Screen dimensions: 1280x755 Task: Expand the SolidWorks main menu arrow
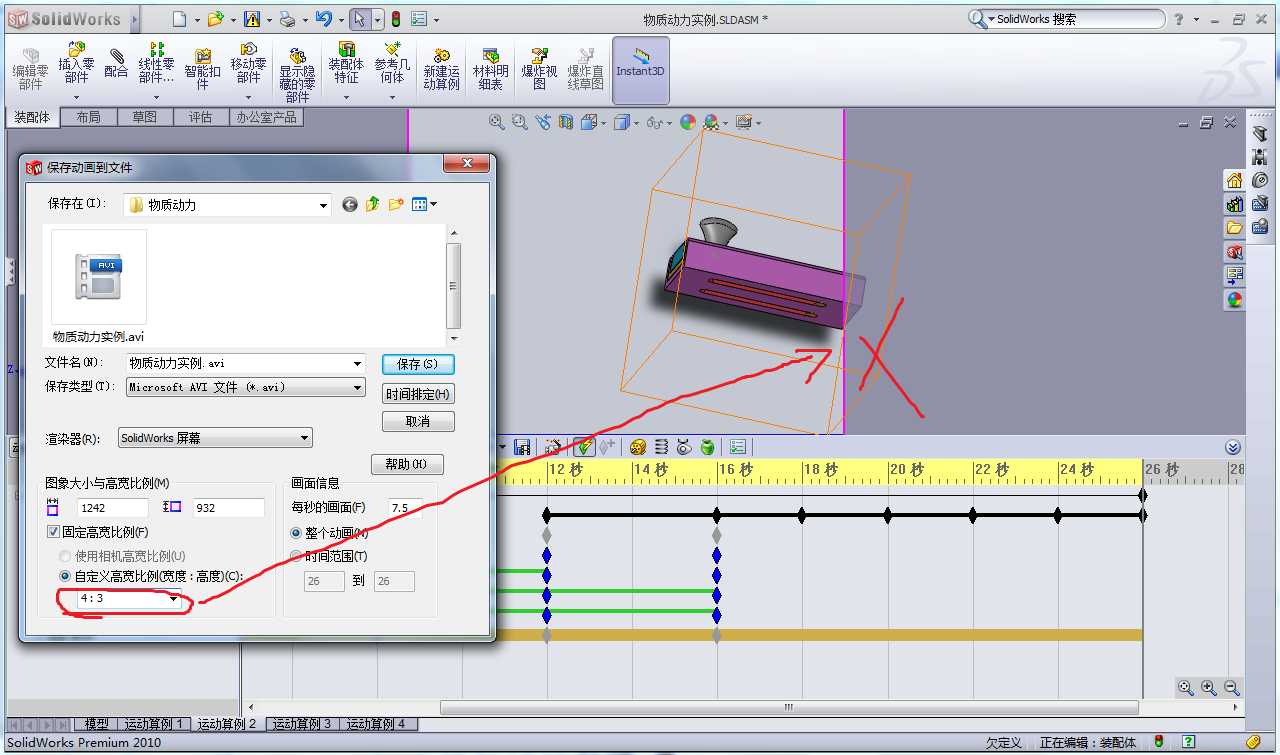tap(134, 19)
